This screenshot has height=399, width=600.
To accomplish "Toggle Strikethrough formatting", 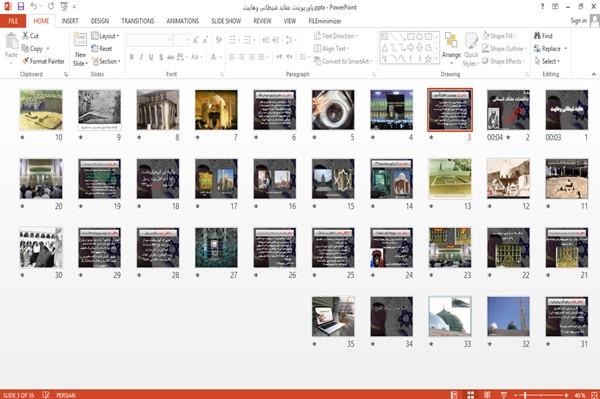I will (x=171, y=57).
